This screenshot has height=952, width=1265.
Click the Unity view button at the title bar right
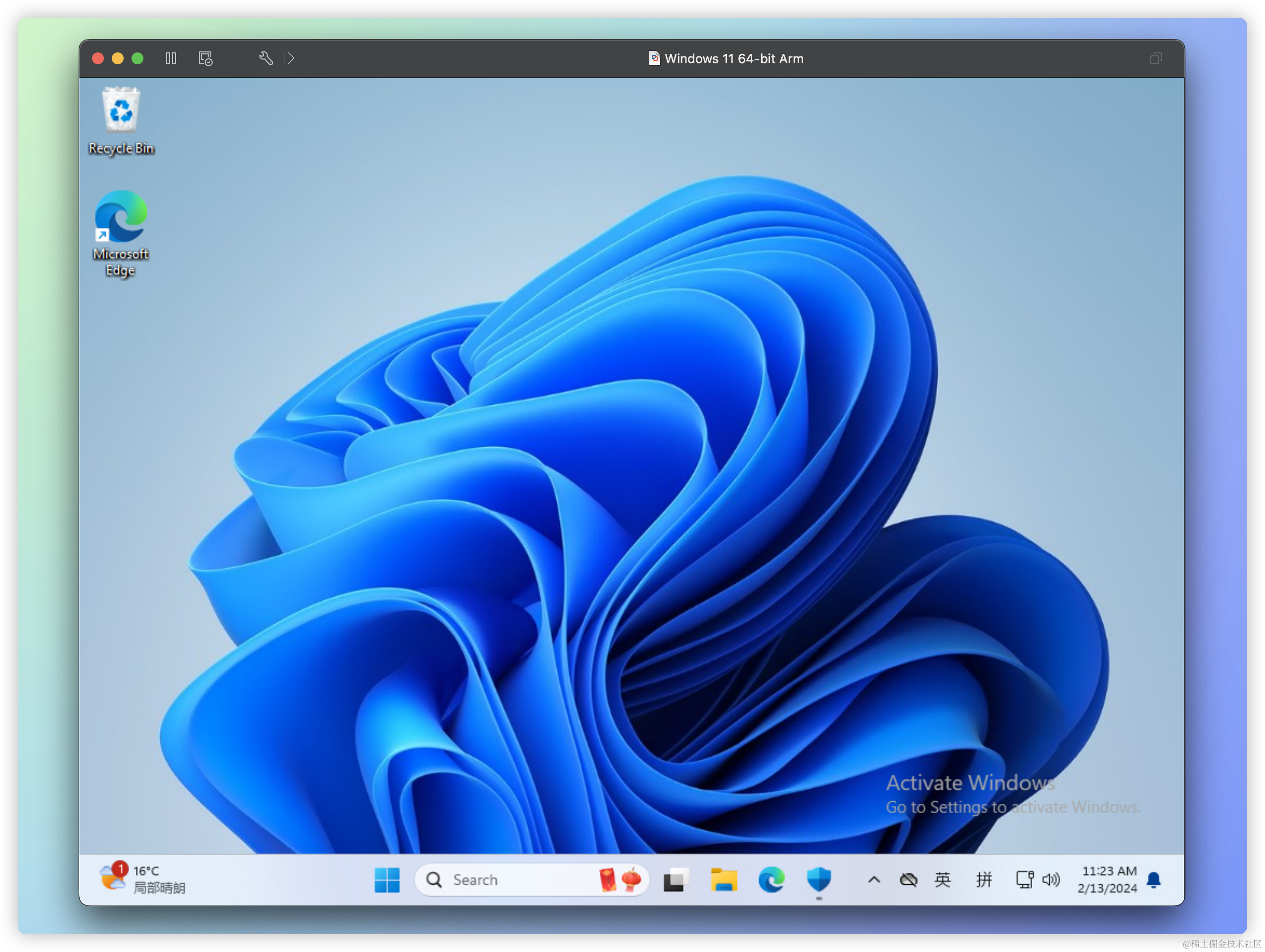(x=1155, y=59)
